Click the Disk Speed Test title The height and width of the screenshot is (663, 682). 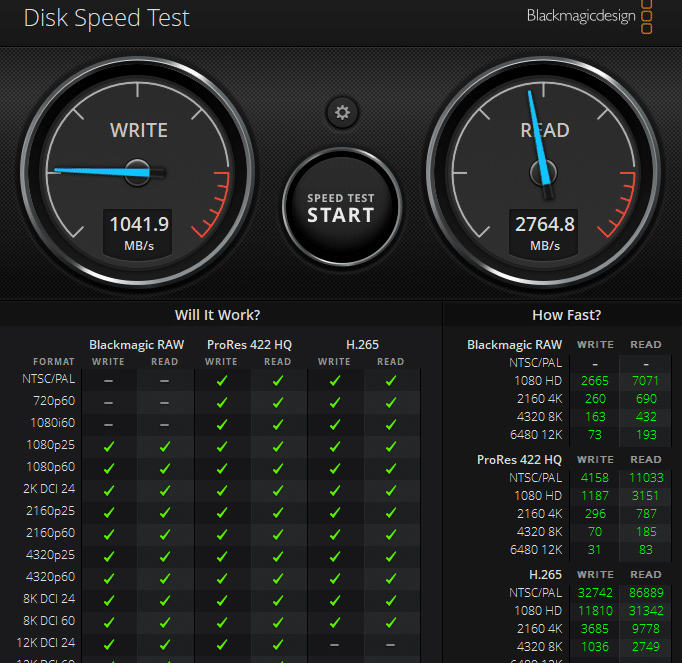(x=107, y=18)
